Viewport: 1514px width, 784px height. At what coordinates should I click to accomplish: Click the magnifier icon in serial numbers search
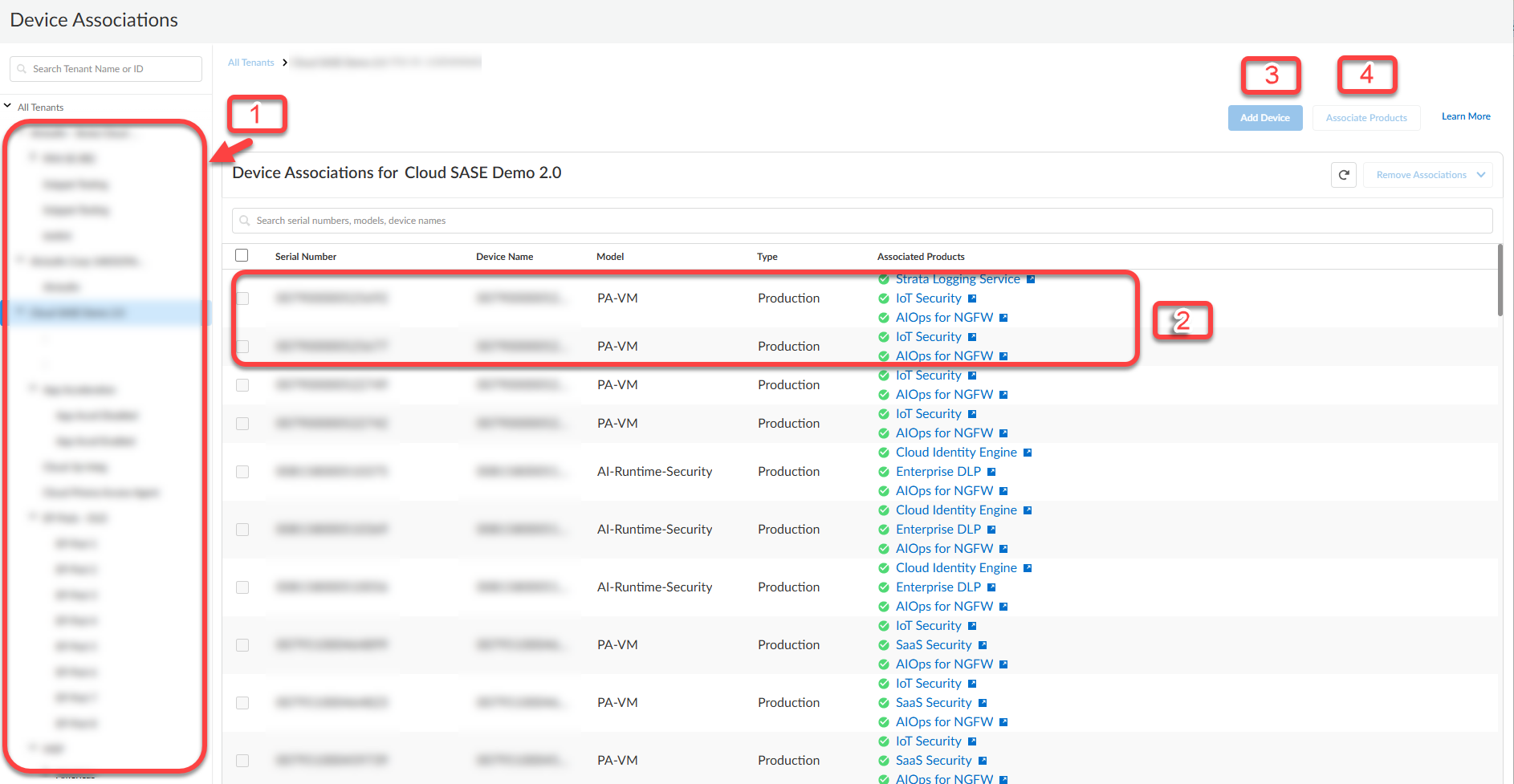point(245,221)
